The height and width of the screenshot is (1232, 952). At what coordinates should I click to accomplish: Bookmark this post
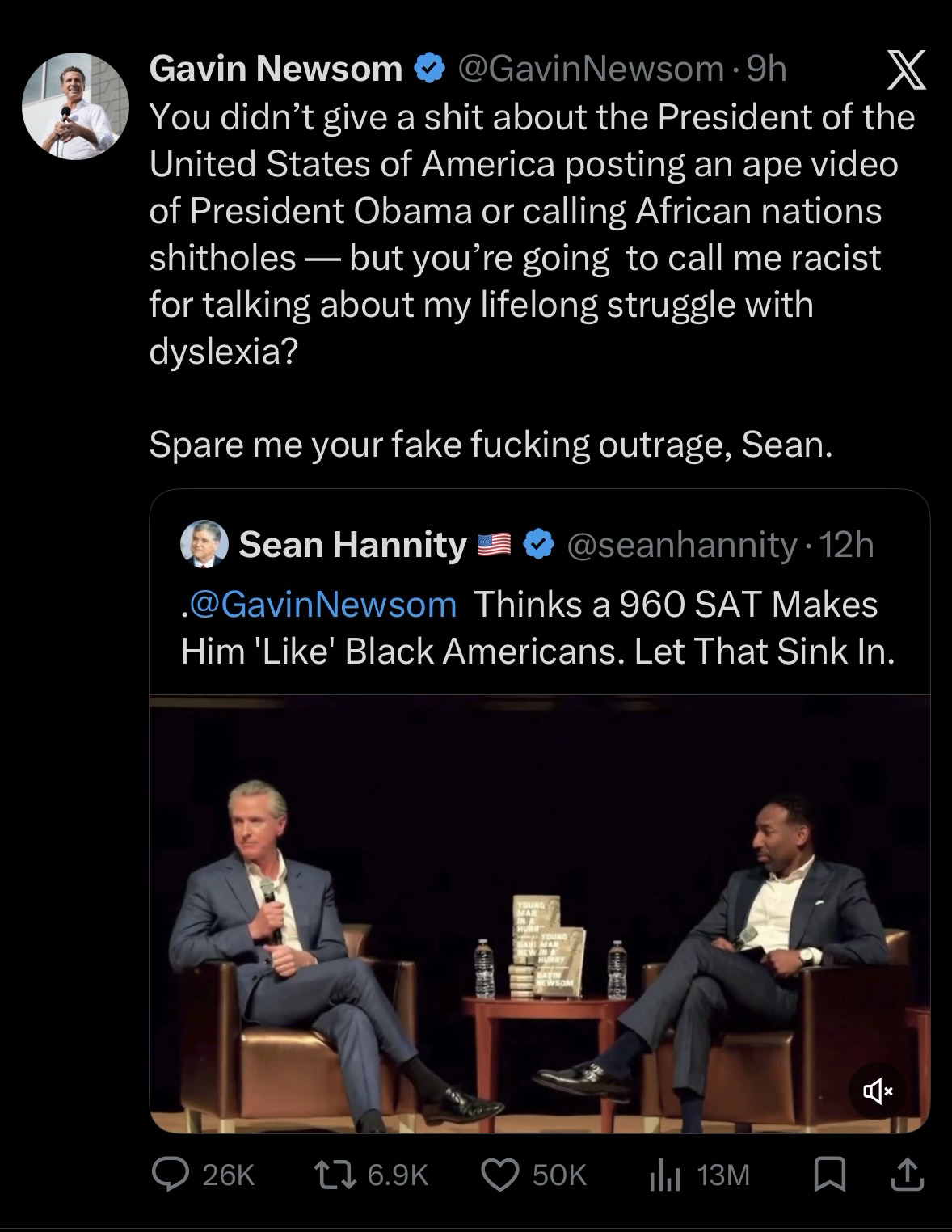click(829, 1174)
